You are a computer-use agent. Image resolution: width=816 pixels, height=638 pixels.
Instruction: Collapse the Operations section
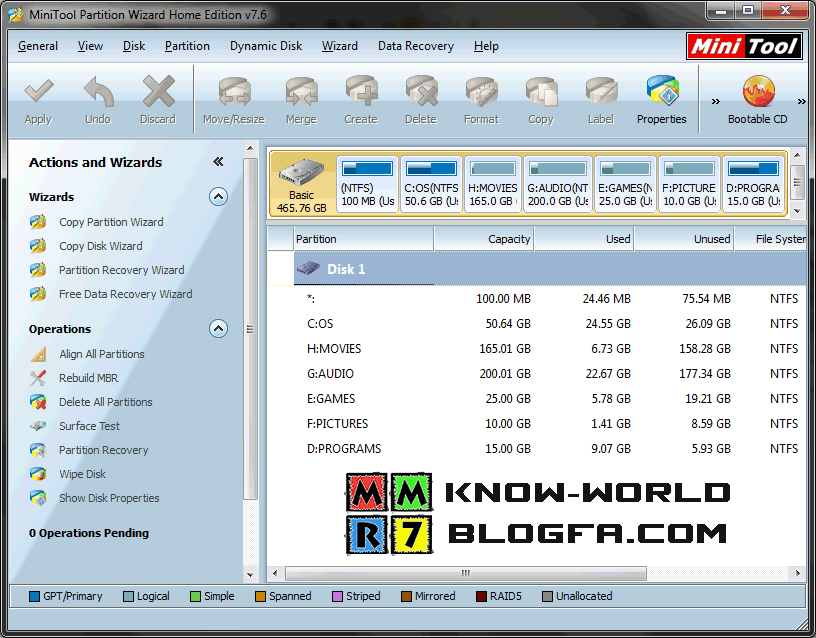(x=218, y=329)
